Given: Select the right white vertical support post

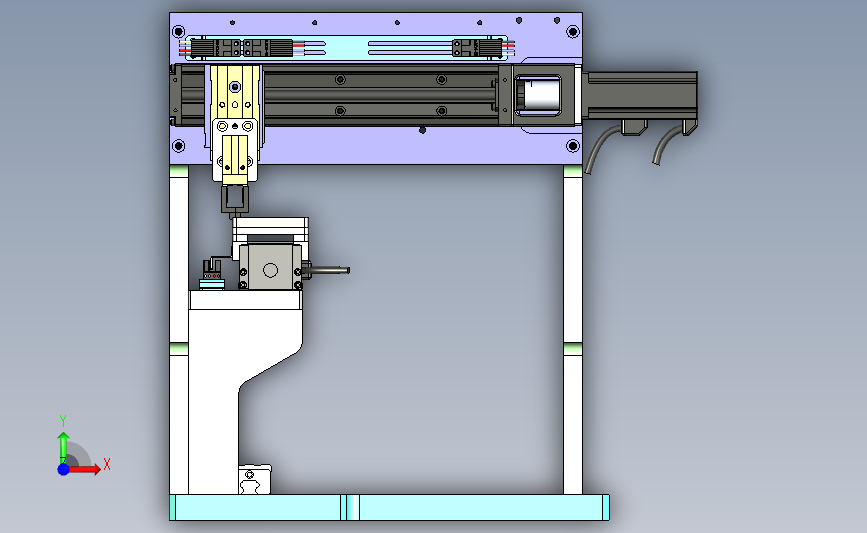Looking at the screenshot, I should 573,330.
